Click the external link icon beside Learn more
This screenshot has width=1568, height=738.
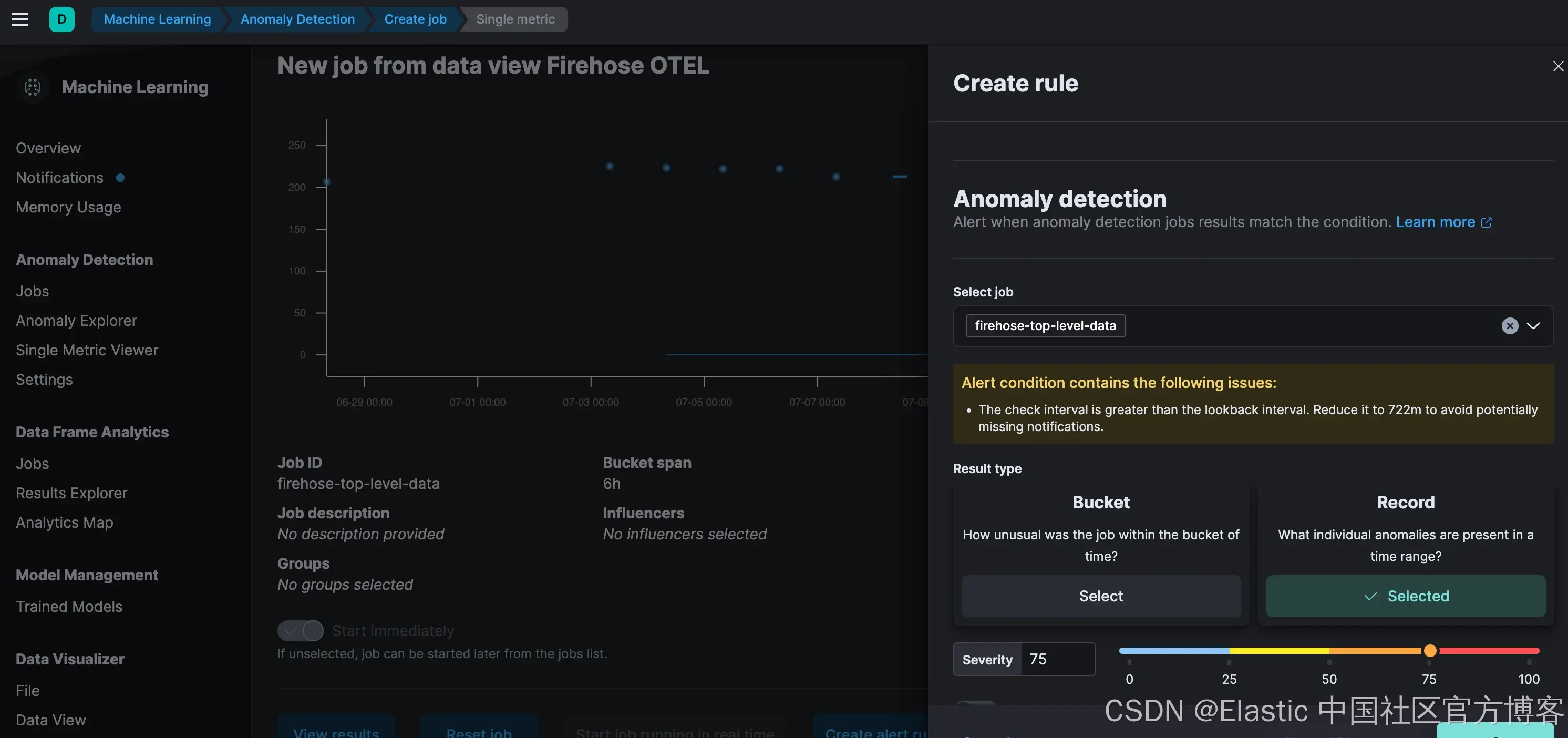[x=1487, y=223]
